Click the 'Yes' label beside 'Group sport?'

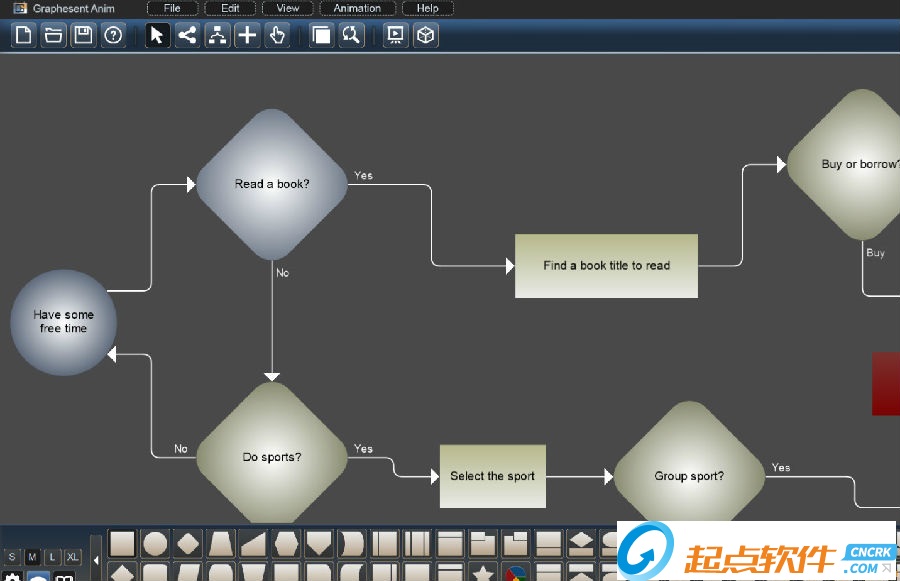pyautogui.click(x=781, y=467)
